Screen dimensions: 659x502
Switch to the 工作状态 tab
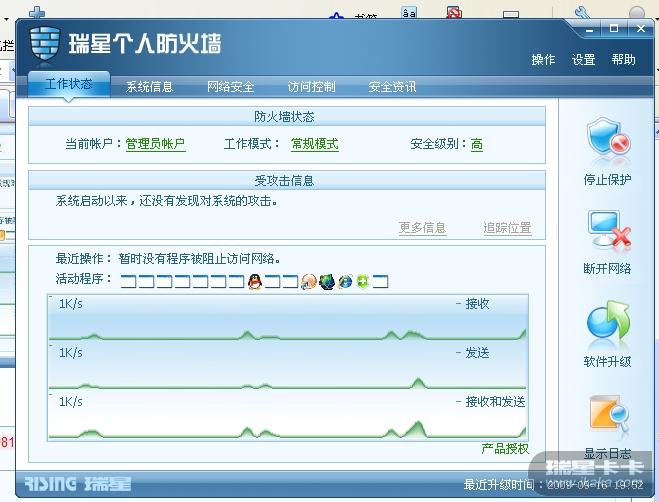pos(69,84)
